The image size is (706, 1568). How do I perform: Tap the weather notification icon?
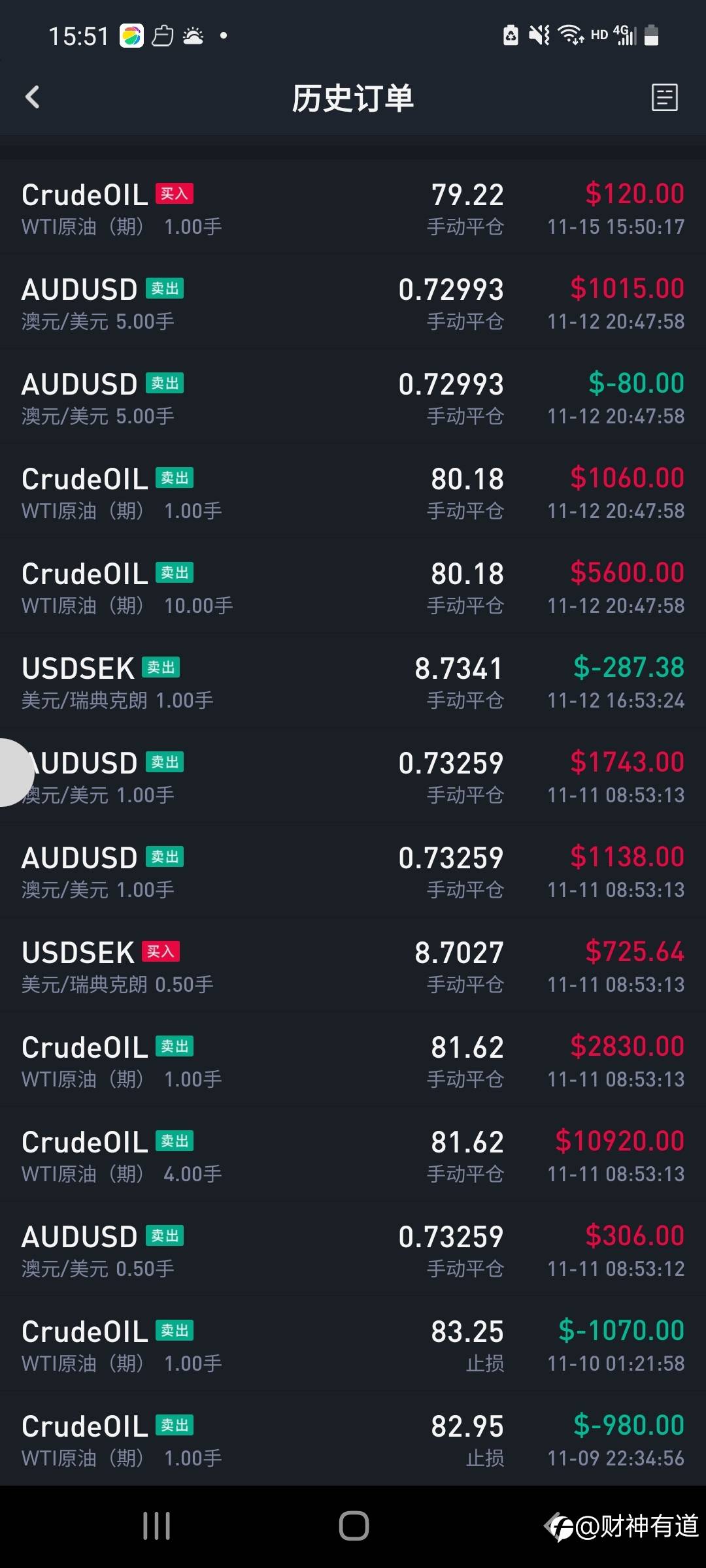point(193,35)
